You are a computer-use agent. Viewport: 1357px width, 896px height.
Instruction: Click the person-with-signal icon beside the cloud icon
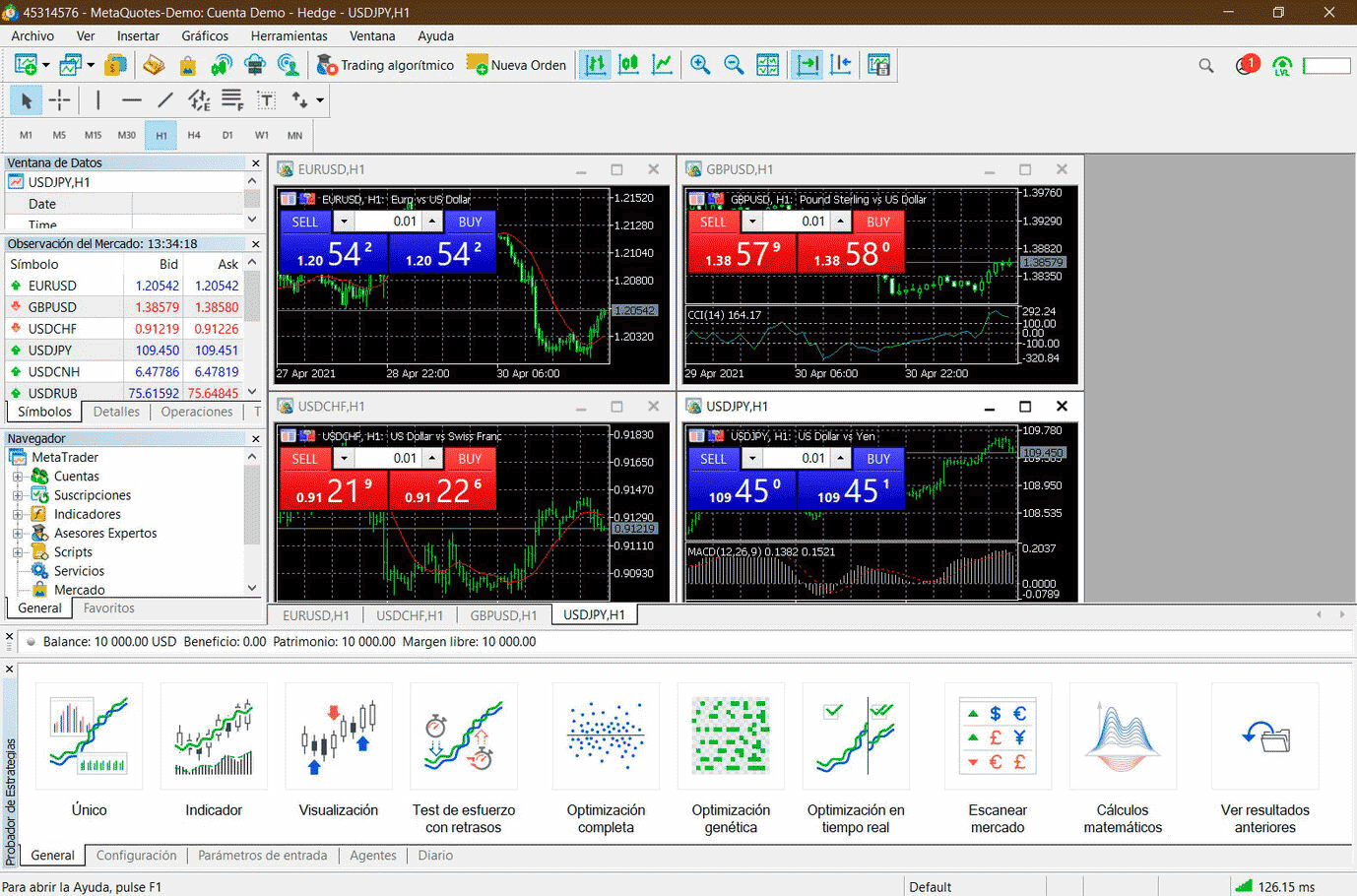pyautogui.click(x=289, y=65)
